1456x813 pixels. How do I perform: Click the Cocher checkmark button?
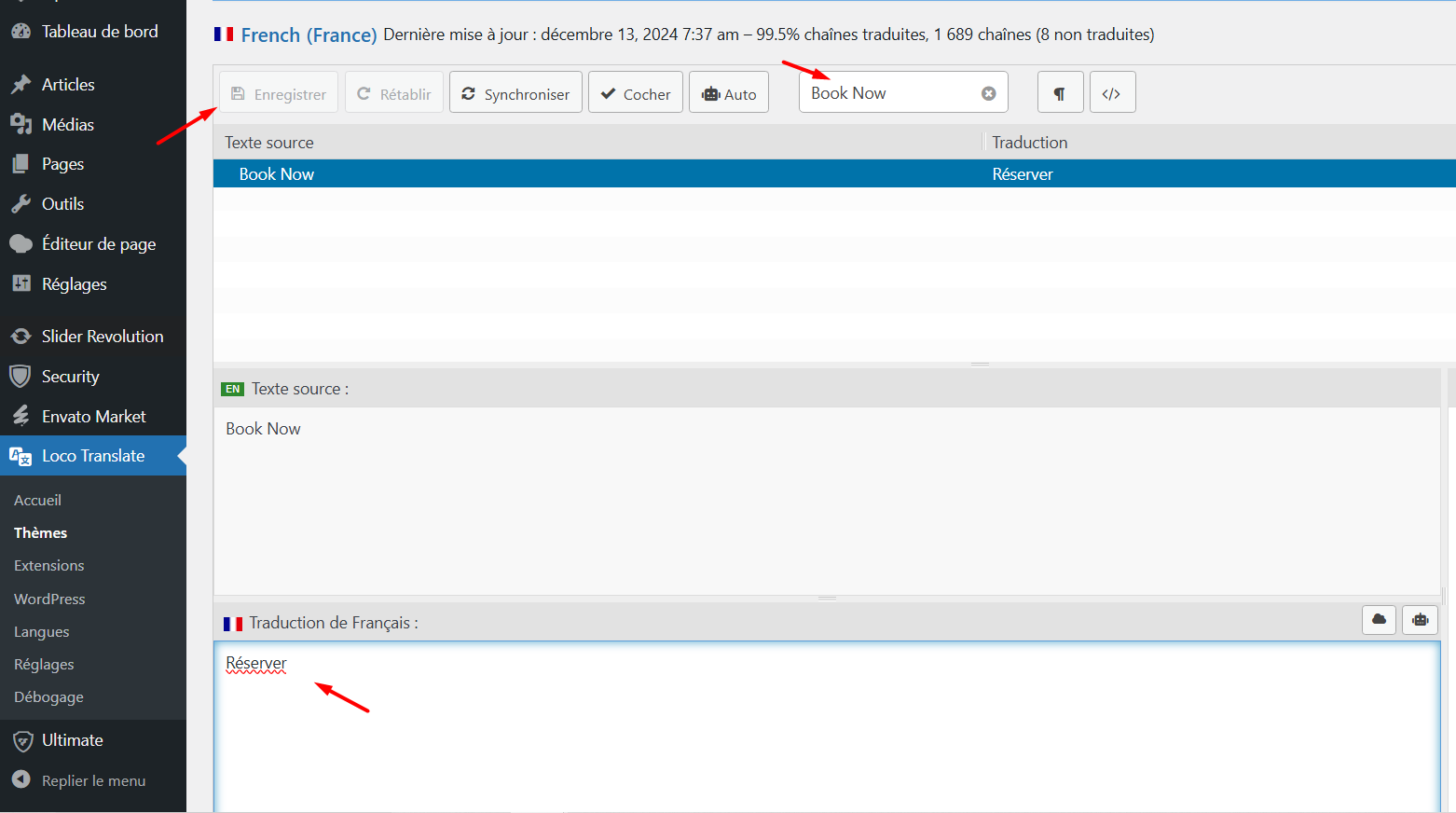[x=635, y=93]
